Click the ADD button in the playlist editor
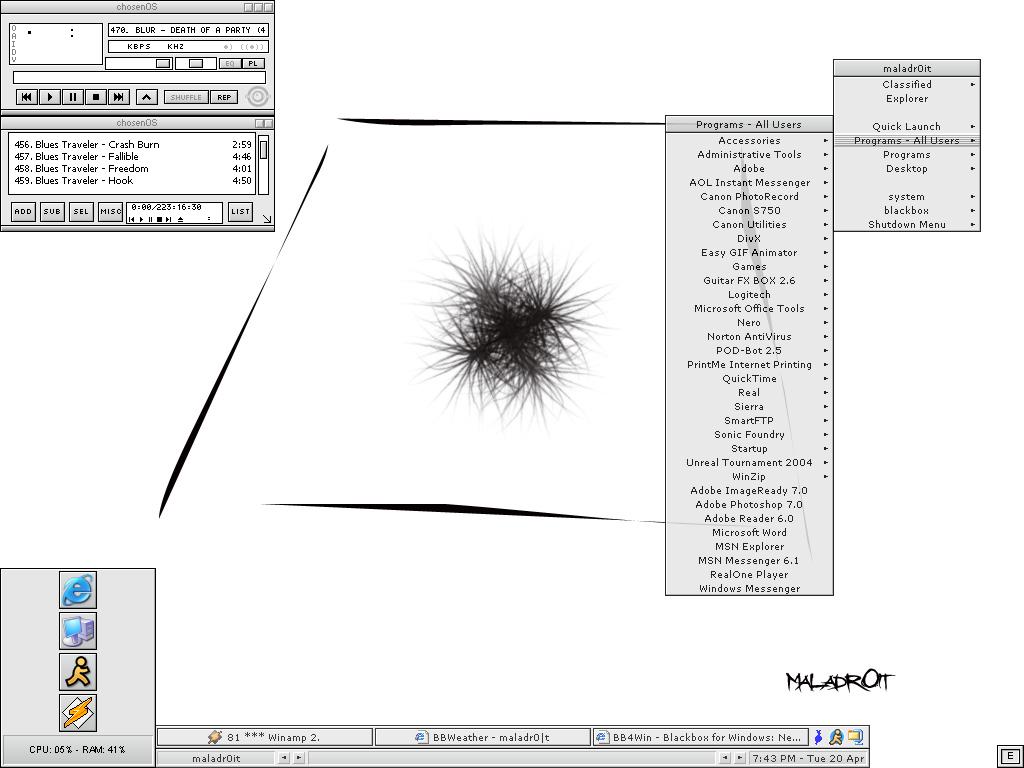 [24, 212]
